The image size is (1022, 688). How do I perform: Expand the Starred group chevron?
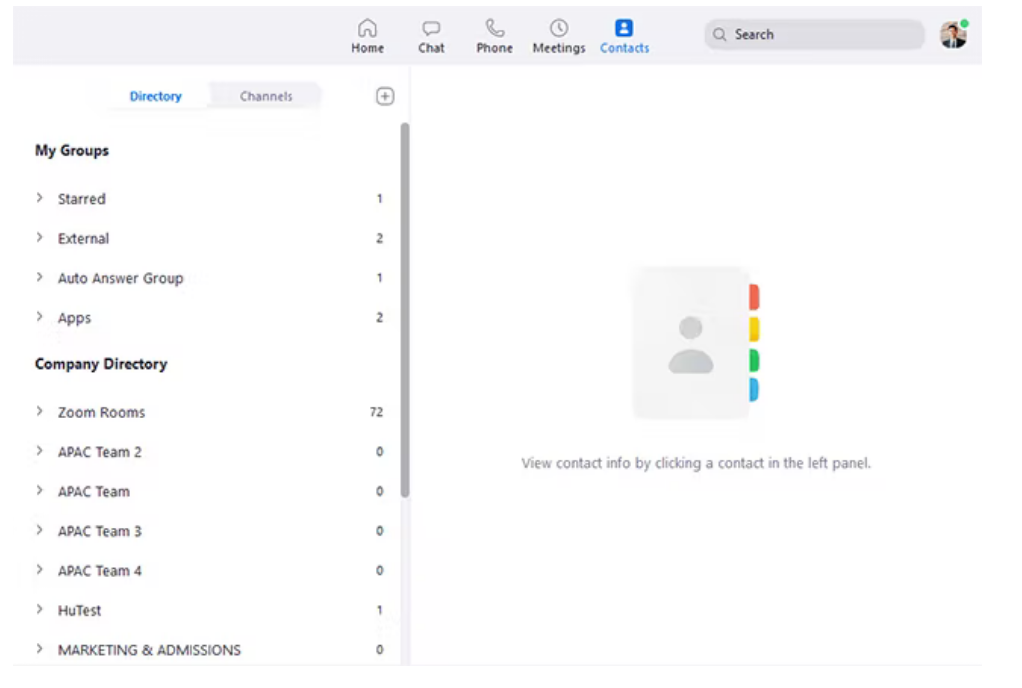tap(40, 198)
